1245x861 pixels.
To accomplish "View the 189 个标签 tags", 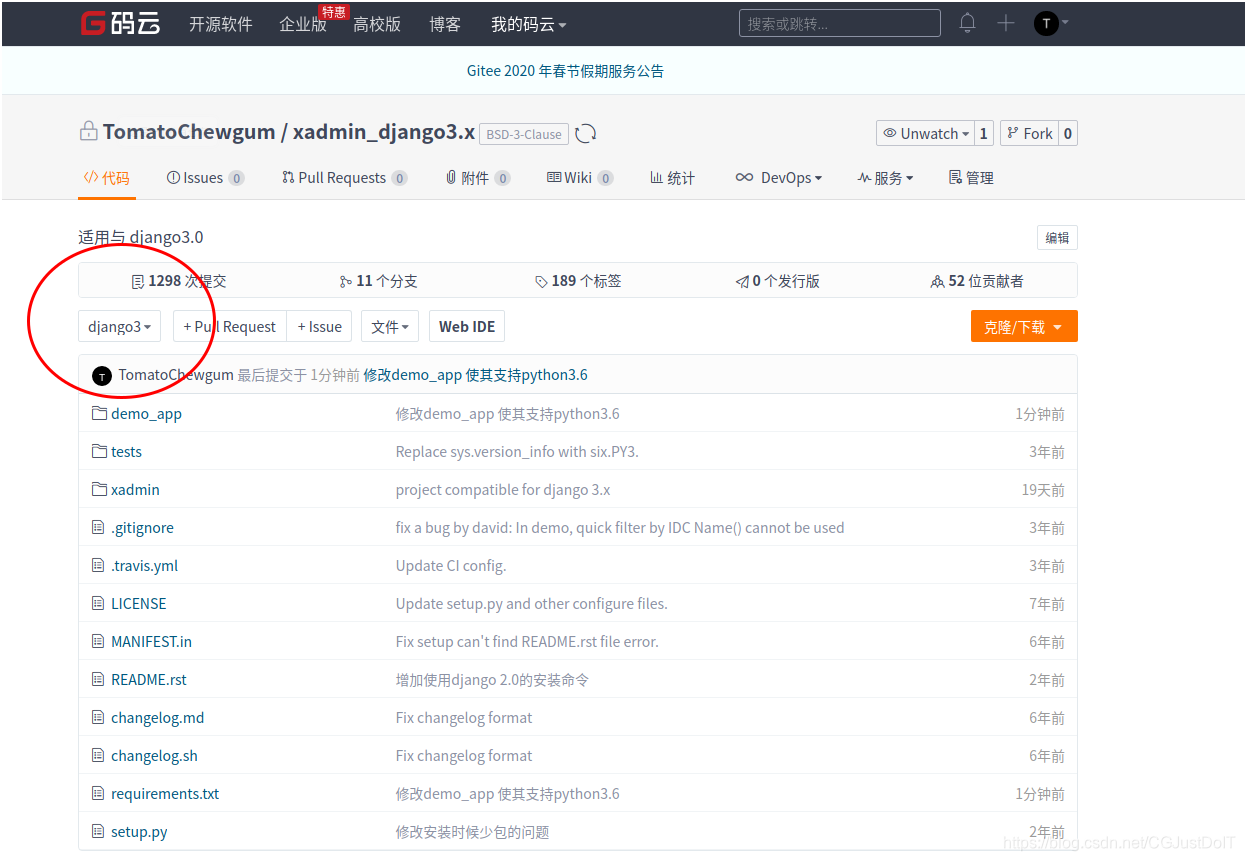I will [578, 281].
